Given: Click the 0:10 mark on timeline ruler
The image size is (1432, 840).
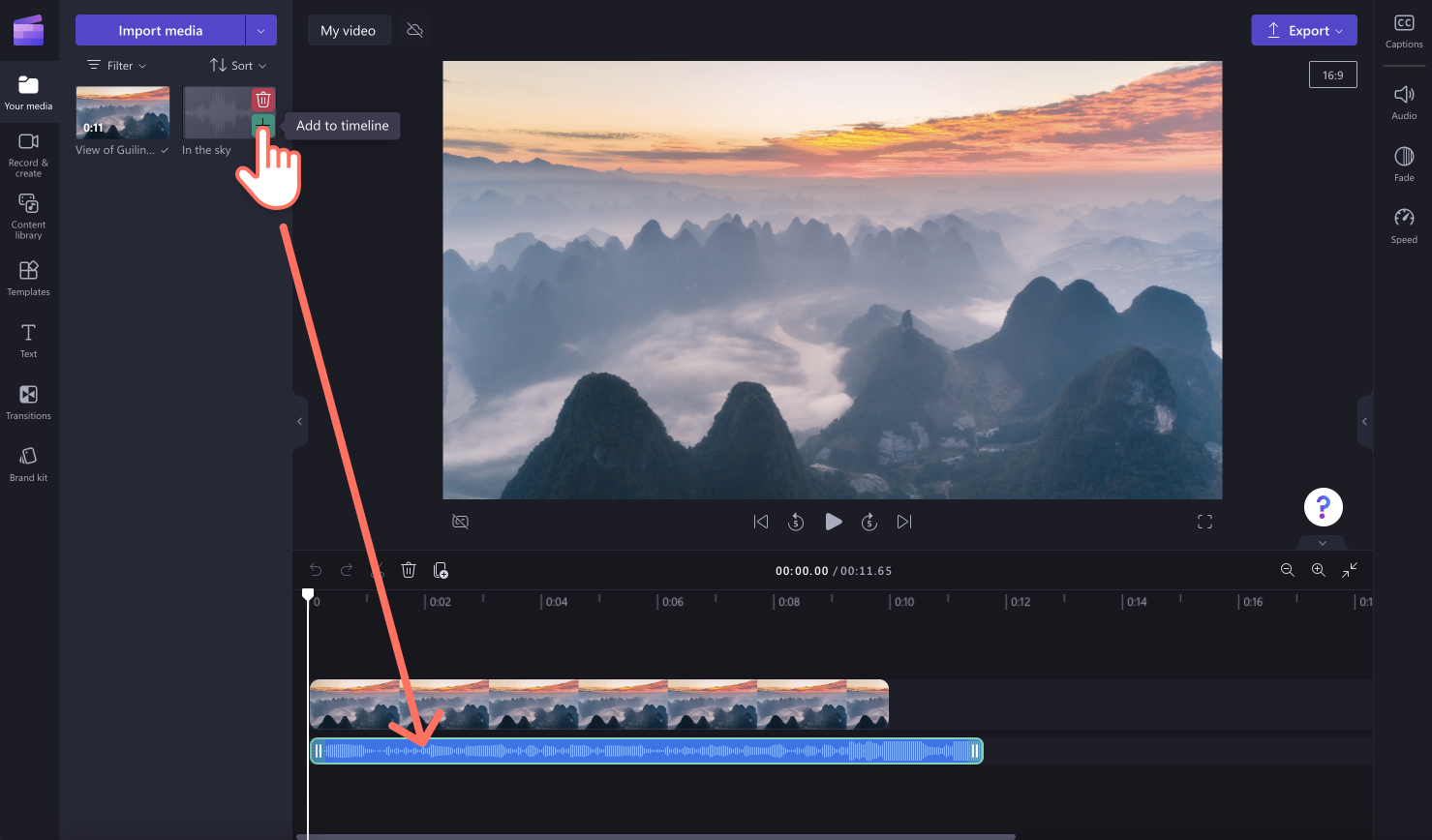Looking at the screenshot, I should point(904,602).
